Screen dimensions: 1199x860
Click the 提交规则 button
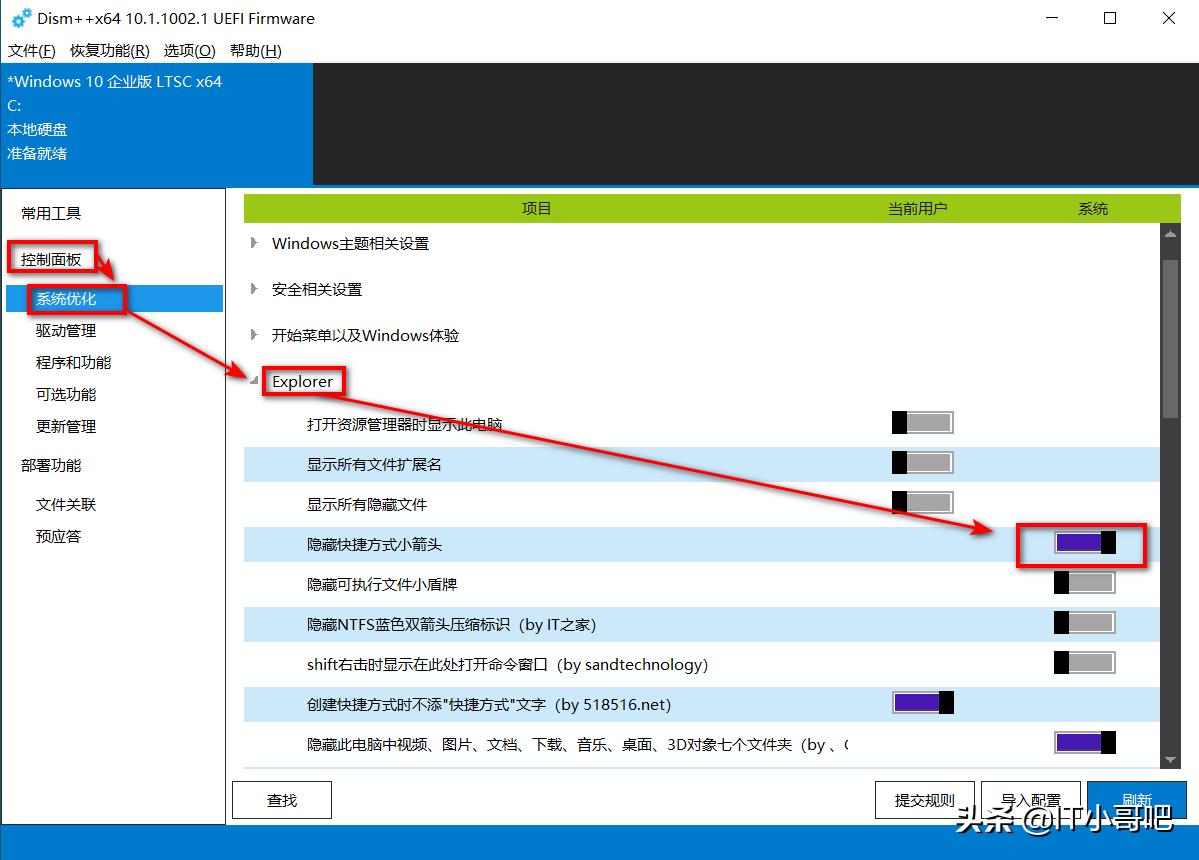click(x=924, y=800)
